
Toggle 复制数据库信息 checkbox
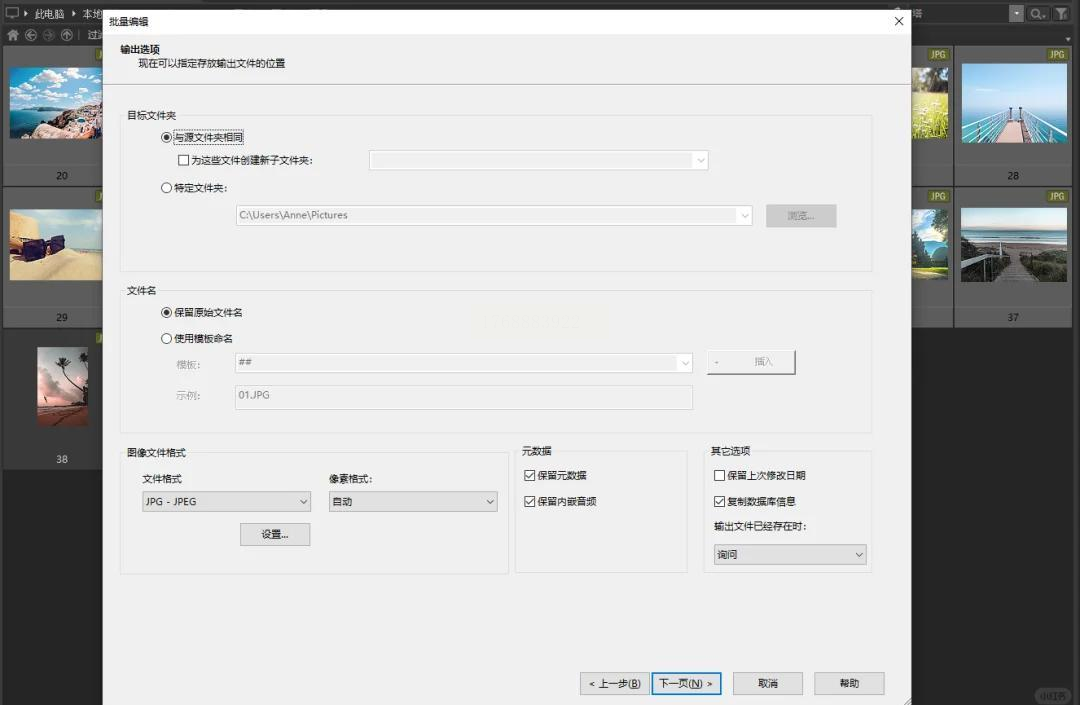[x=720, y=502]
